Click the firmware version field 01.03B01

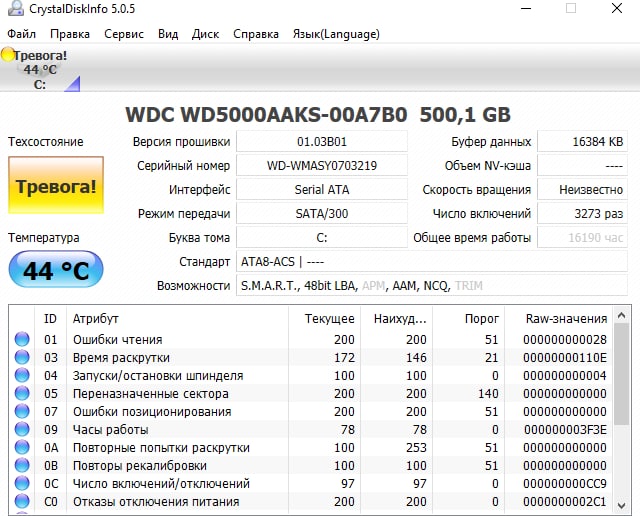point(322,142)
